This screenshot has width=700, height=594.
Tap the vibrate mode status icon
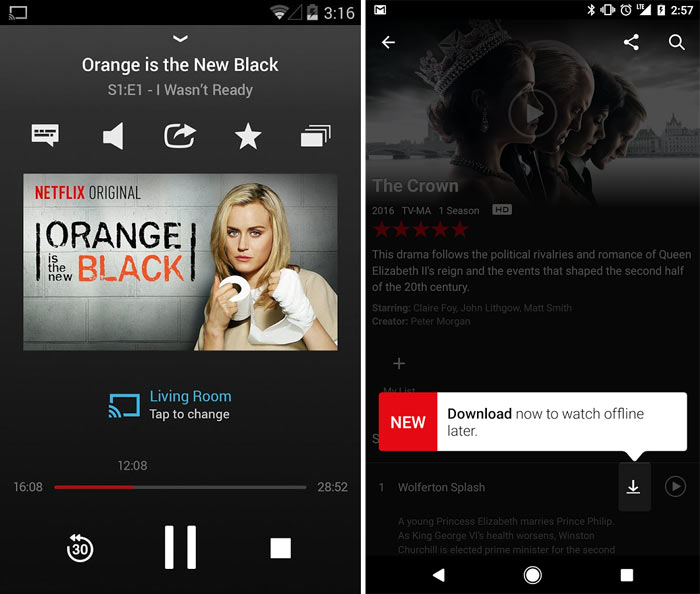tap(608, 10)
